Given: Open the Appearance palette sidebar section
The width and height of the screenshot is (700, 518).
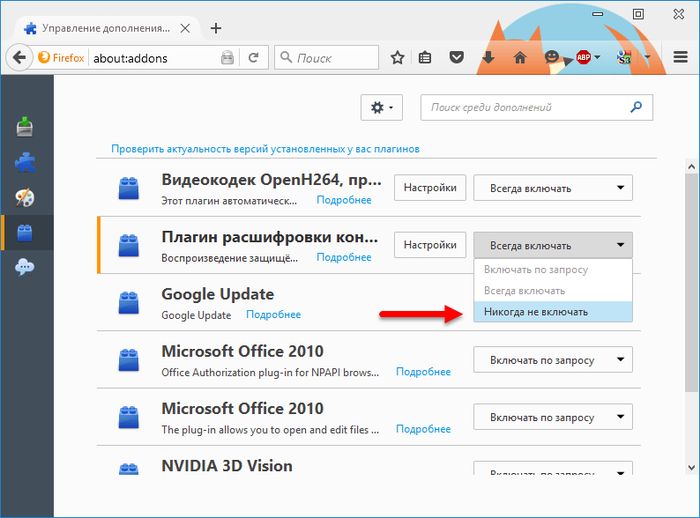Looking at the screenshot, I should (x=25, y=197).
